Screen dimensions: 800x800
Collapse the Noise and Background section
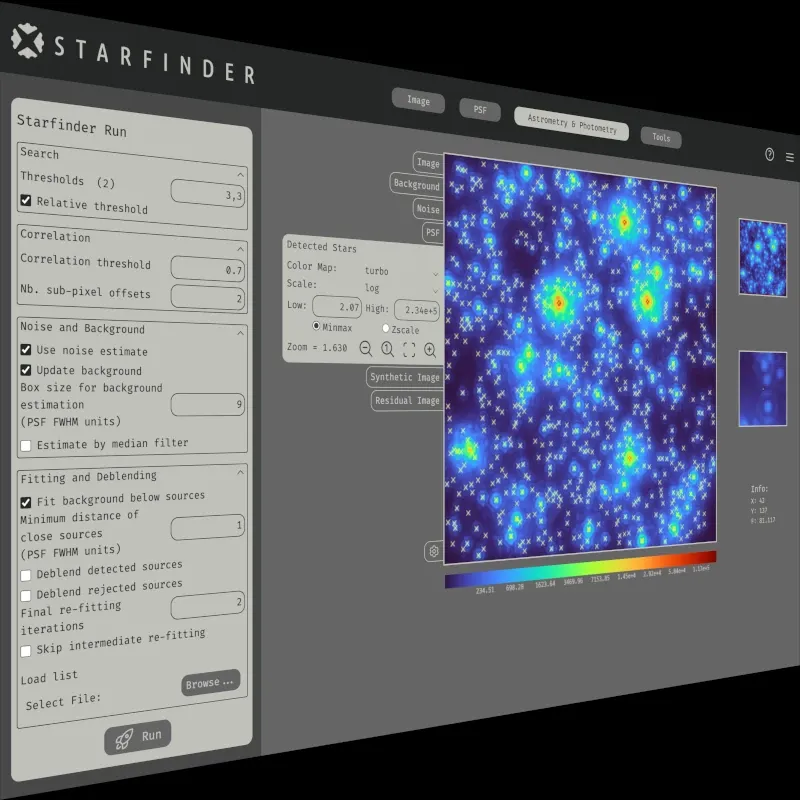(240, 333)
